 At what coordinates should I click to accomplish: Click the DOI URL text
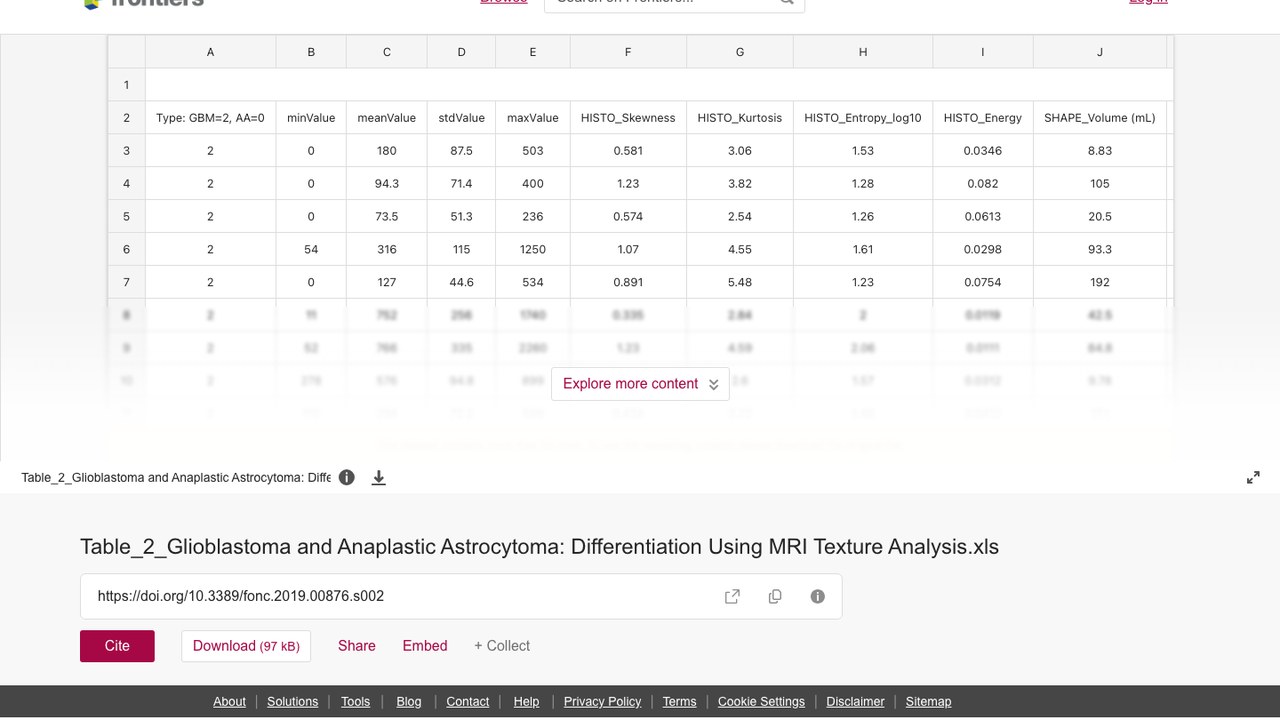[241, 596]
